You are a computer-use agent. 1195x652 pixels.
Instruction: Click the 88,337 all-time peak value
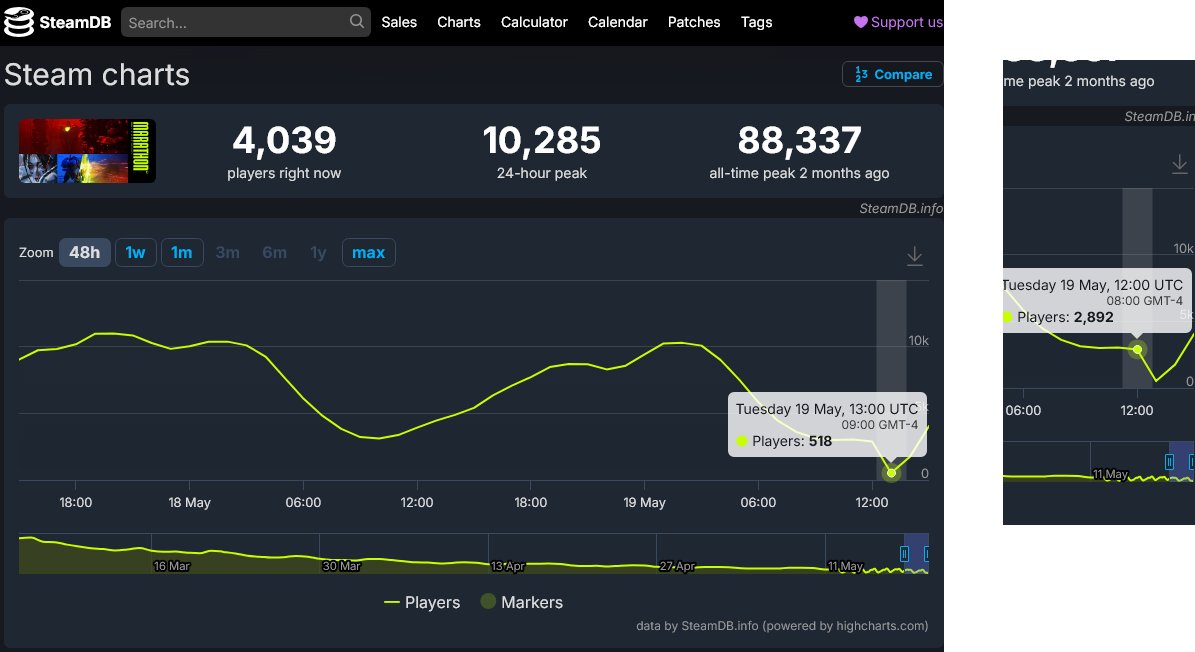pyautogui.click(x=799, y=140)
